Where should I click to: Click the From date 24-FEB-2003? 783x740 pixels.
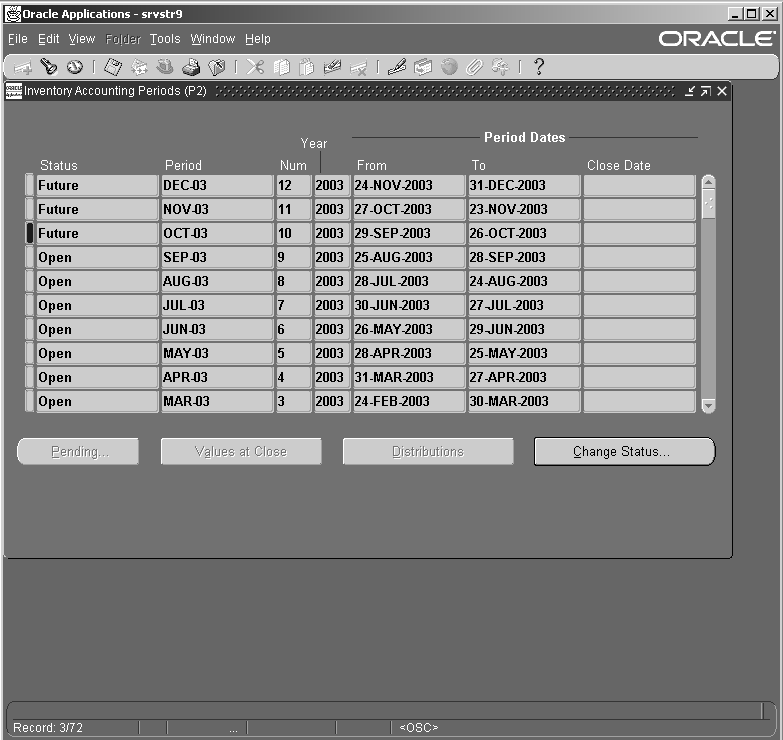[408, 401]
